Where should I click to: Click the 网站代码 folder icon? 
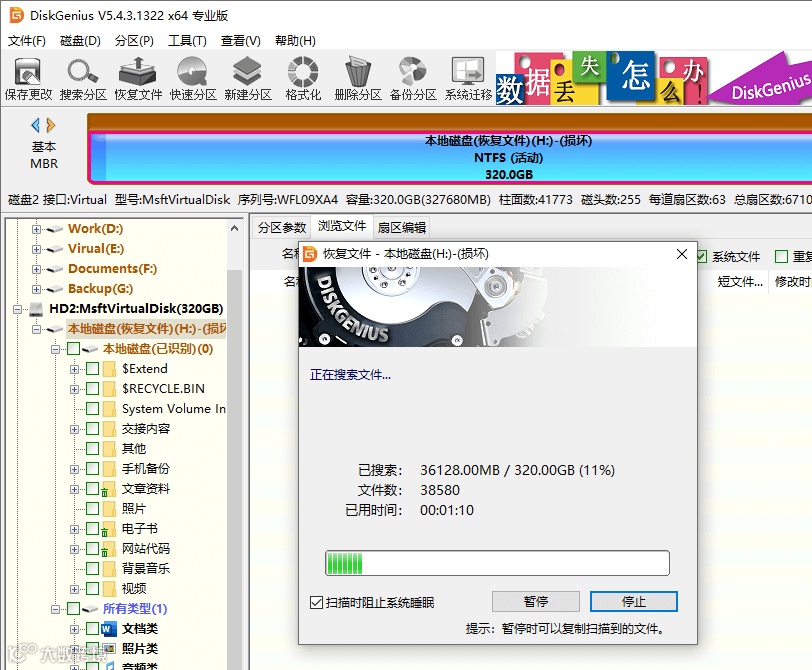tap(108, 549)
